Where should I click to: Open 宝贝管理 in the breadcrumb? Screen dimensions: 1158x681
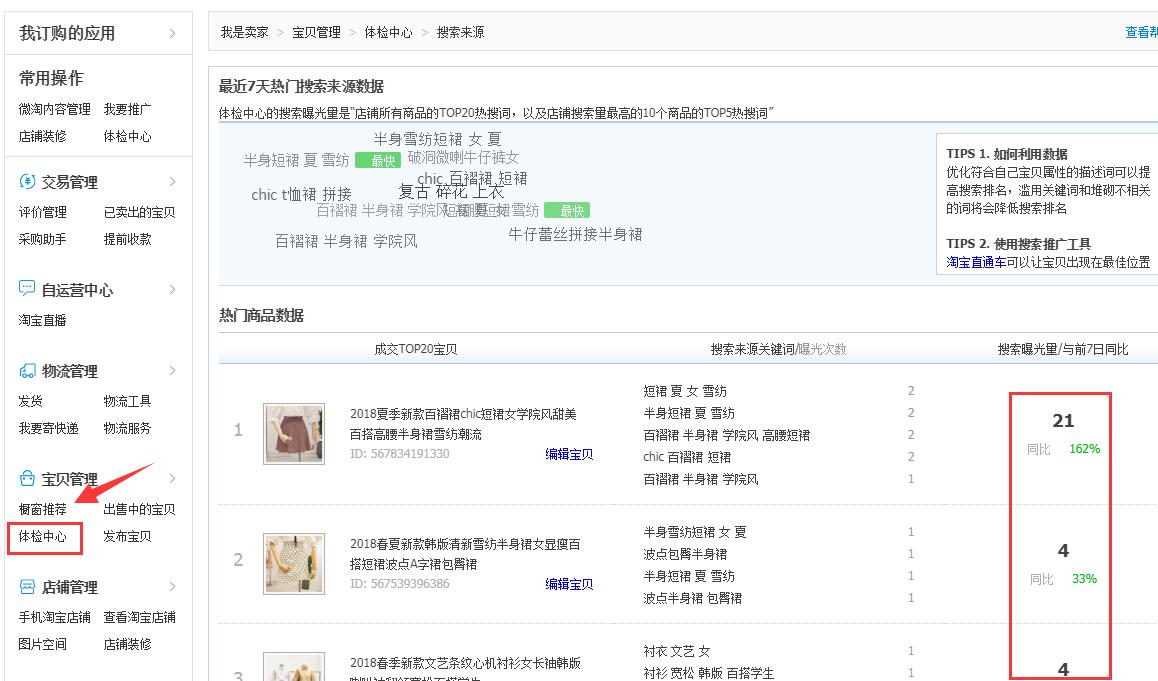318,31
